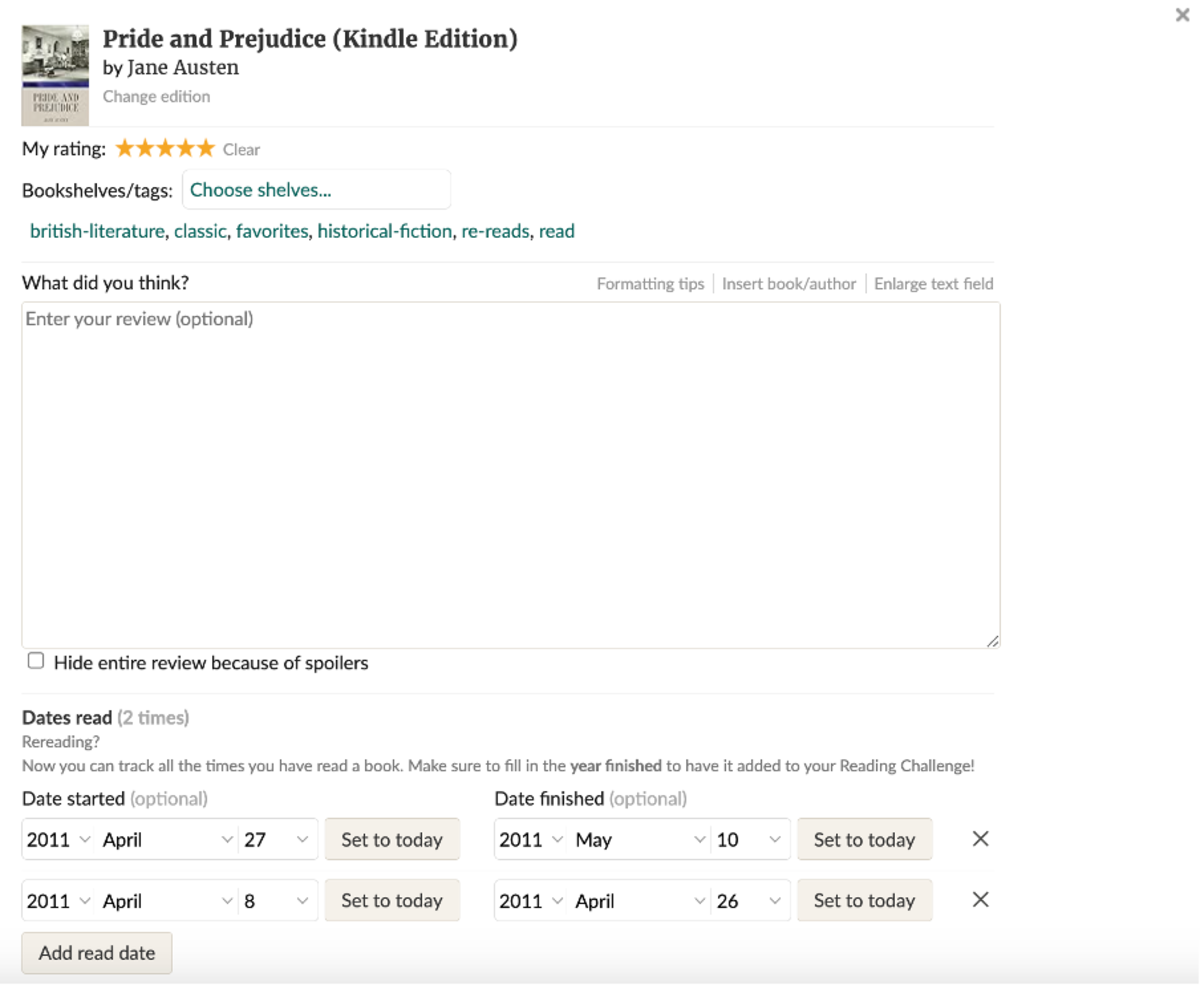Viewport: 1200px width, 985px height.
Task: Enable hiding the review for spoilers
Action: [x=35, y=660]
